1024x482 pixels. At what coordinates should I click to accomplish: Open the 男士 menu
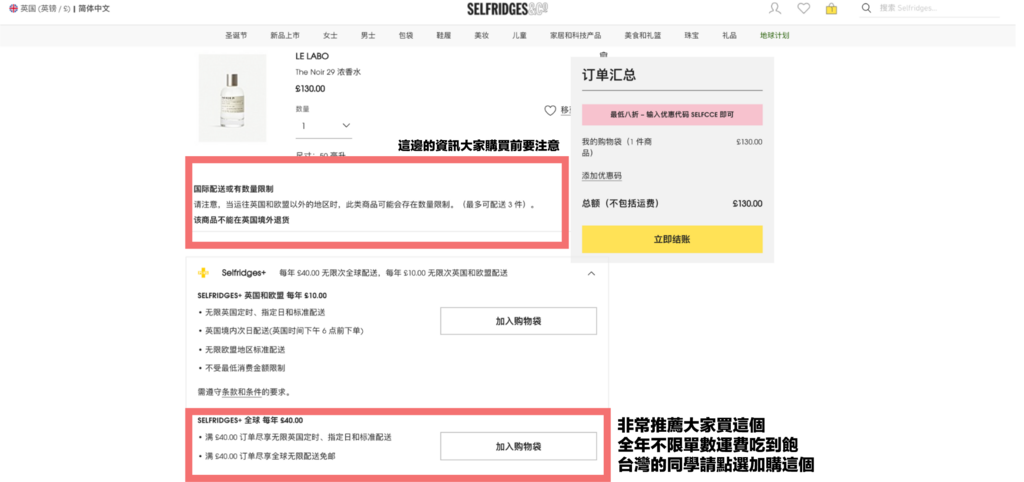368,36
